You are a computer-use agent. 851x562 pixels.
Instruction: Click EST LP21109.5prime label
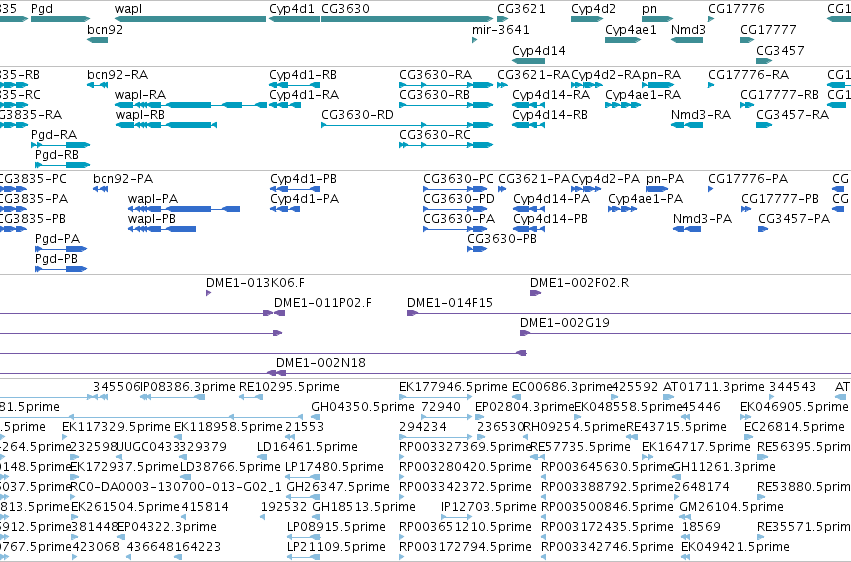pyautogui.click(x=336, y=547)
